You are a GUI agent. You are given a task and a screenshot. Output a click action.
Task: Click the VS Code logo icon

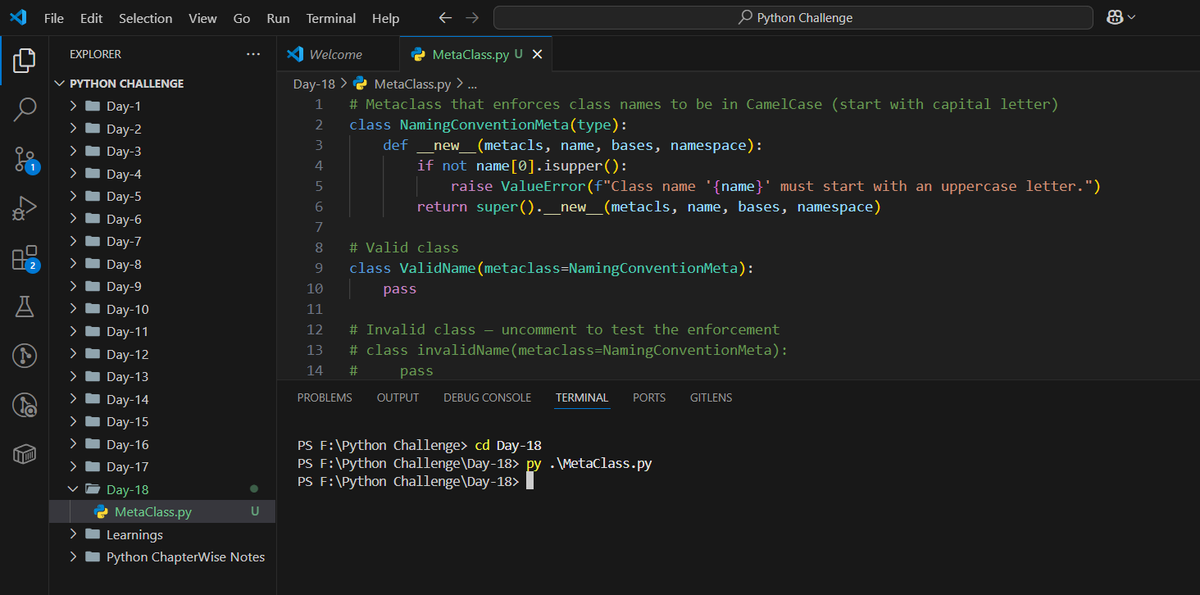(17, 18)
